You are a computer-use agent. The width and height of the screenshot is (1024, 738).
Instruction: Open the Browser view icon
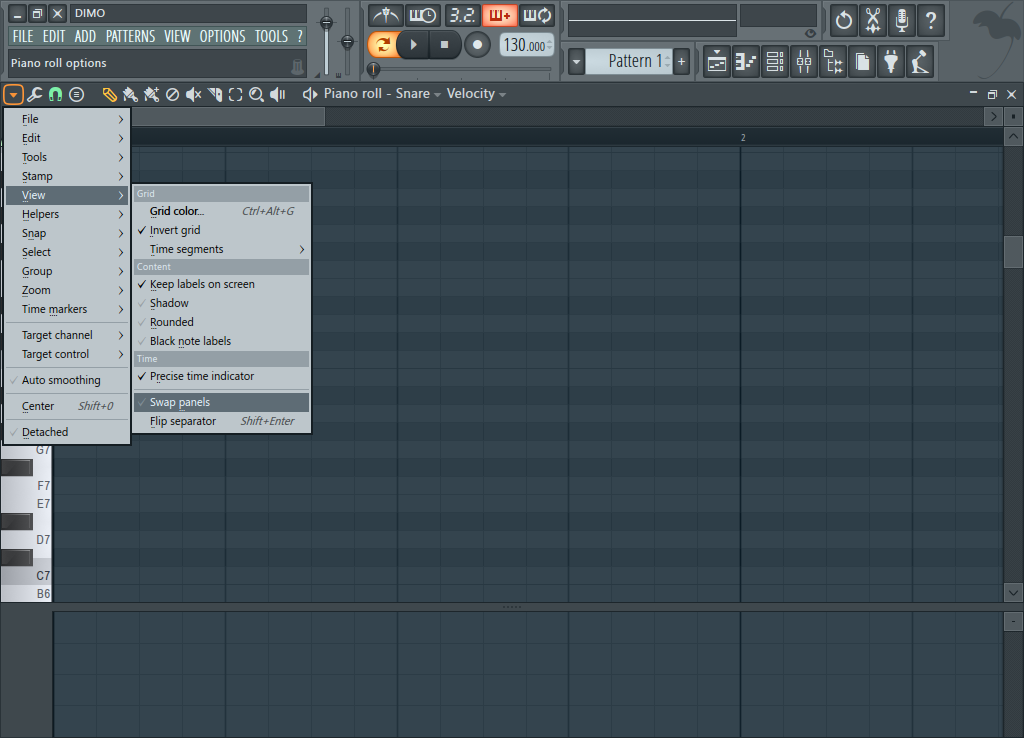pos(833,62)
